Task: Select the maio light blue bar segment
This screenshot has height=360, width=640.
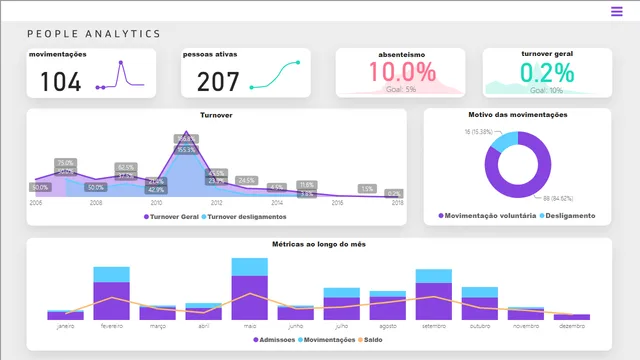Action: point(249,267)
